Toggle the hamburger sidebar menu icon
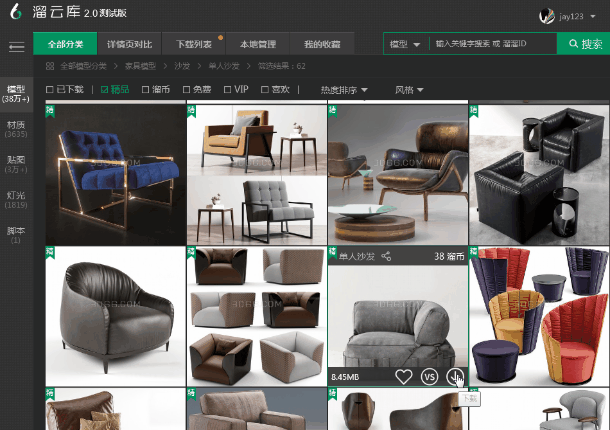This screenshot has width=610, height=430. (x=16, y=46)
